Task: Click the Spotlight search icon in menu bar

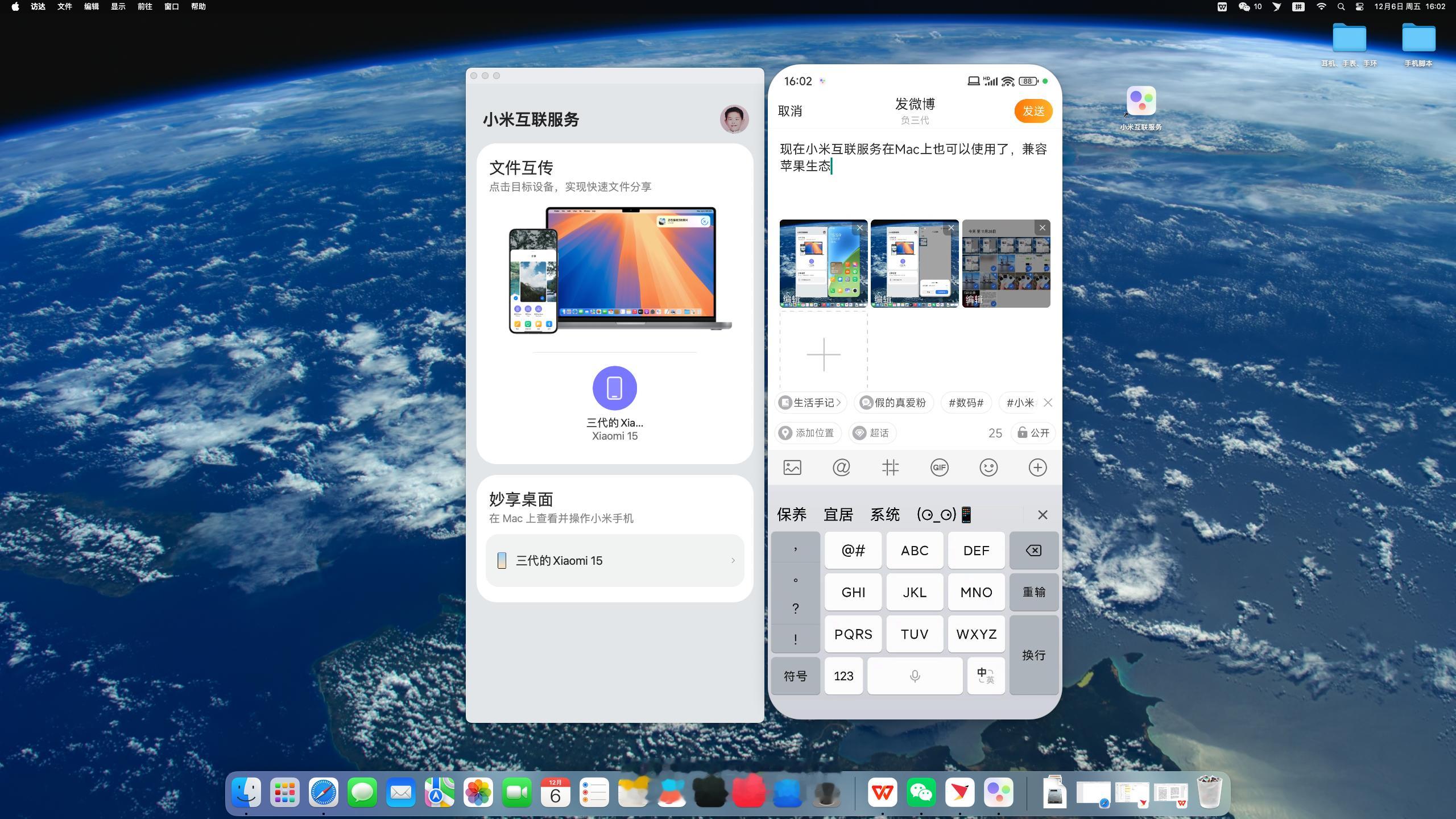Action: (x=1341, y=7)
